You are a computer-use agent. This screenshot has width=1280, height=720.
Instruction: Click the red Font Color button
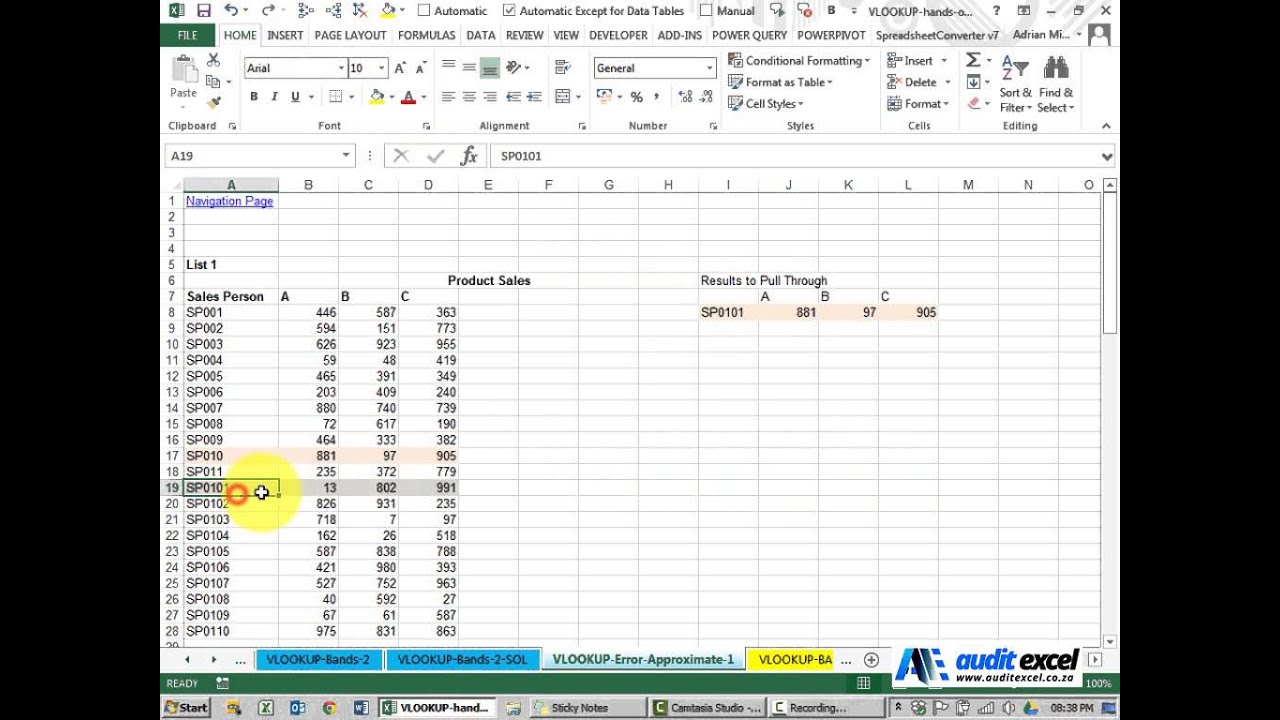[x=408, y=97]
